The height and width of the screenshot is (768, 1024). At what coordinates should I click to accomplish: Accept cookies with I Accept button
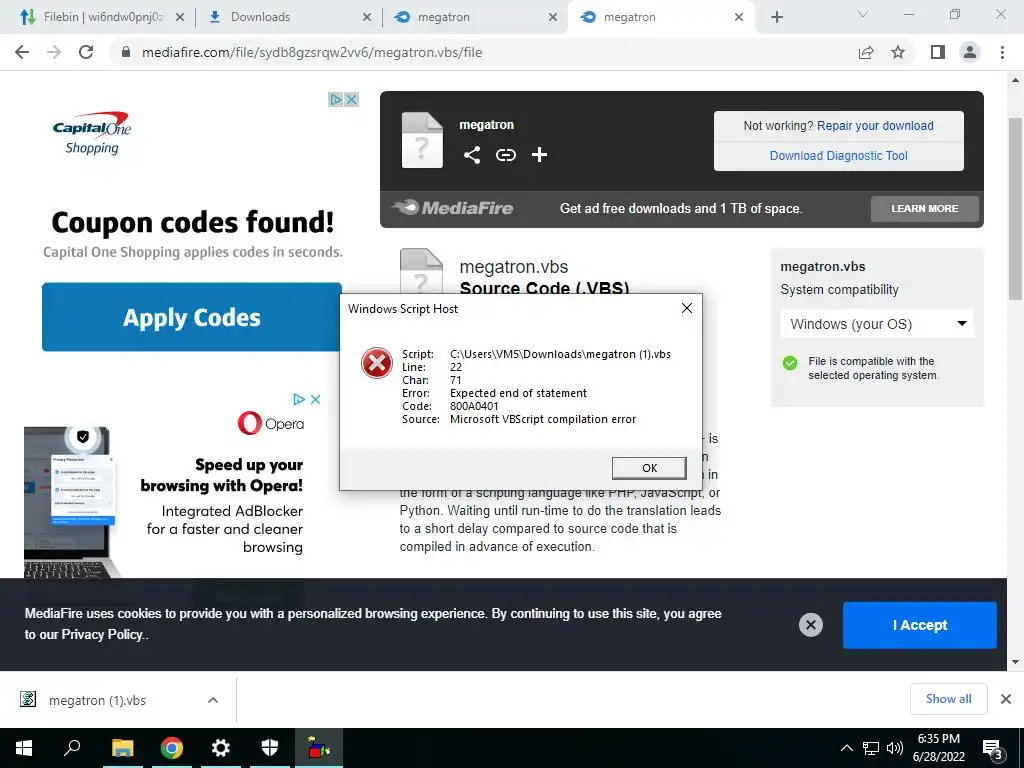pyautogui.click(x=920, y=625)
